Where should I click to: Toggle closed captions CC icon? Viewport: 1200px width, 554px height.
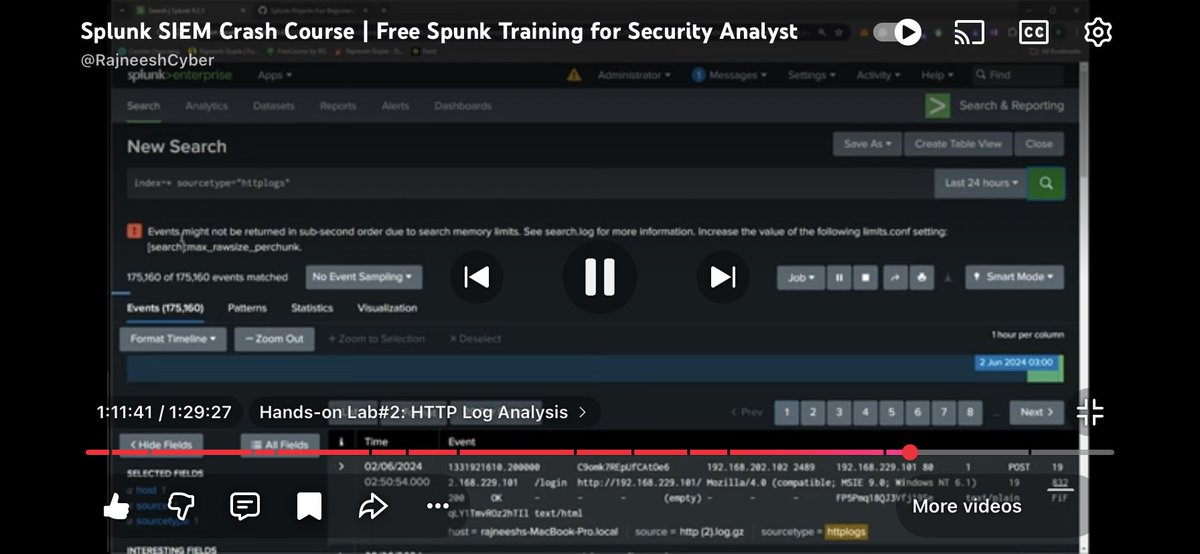pyautogui.click(x=1033, y=32)
